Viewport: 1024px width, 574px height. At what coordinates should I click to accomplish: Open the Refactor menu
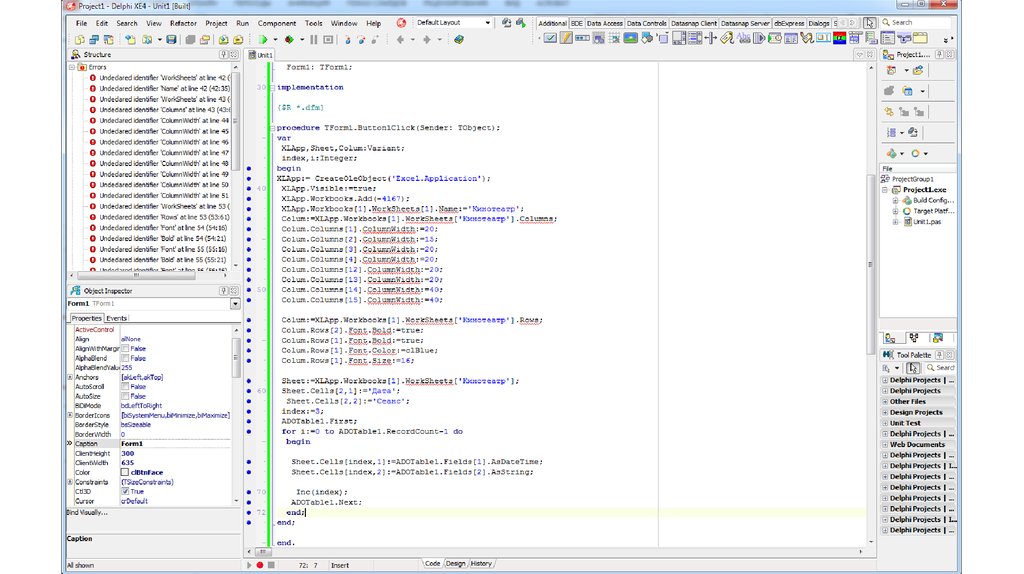point(183,22)
